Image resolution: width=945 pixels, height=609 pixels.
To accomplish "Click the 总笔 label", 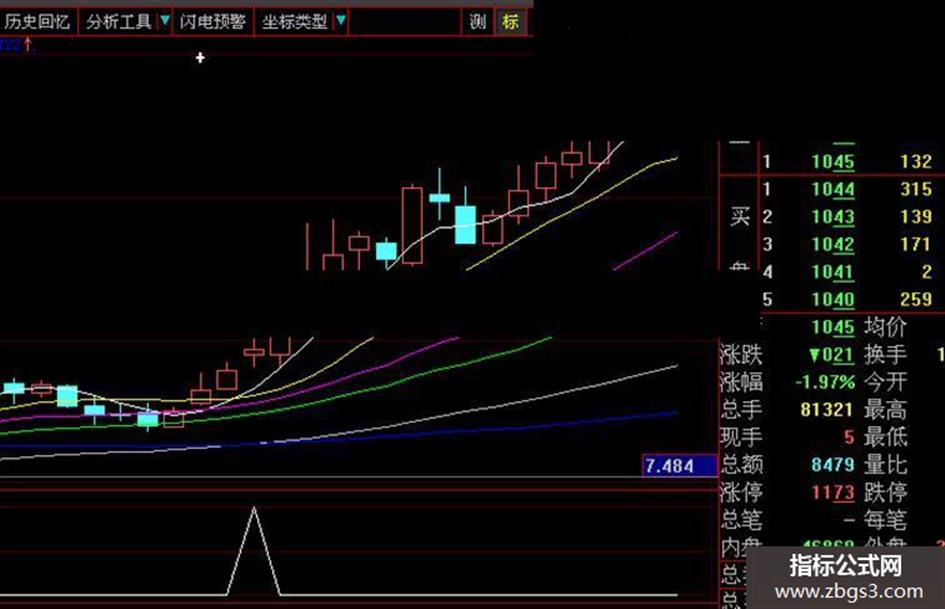I will [x=742, y=520].
